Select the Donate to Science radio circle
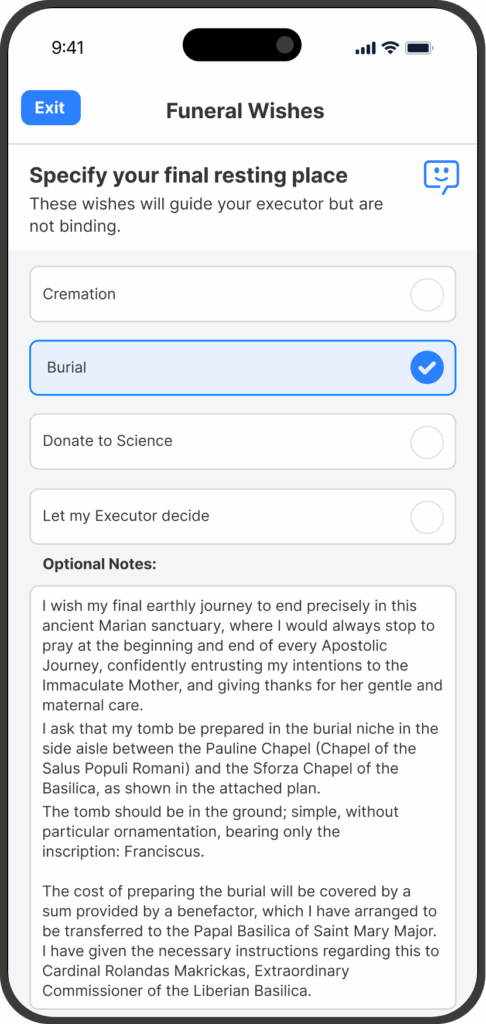The height and width of the screenshot is (1024, 486). [x=427, y=441]
